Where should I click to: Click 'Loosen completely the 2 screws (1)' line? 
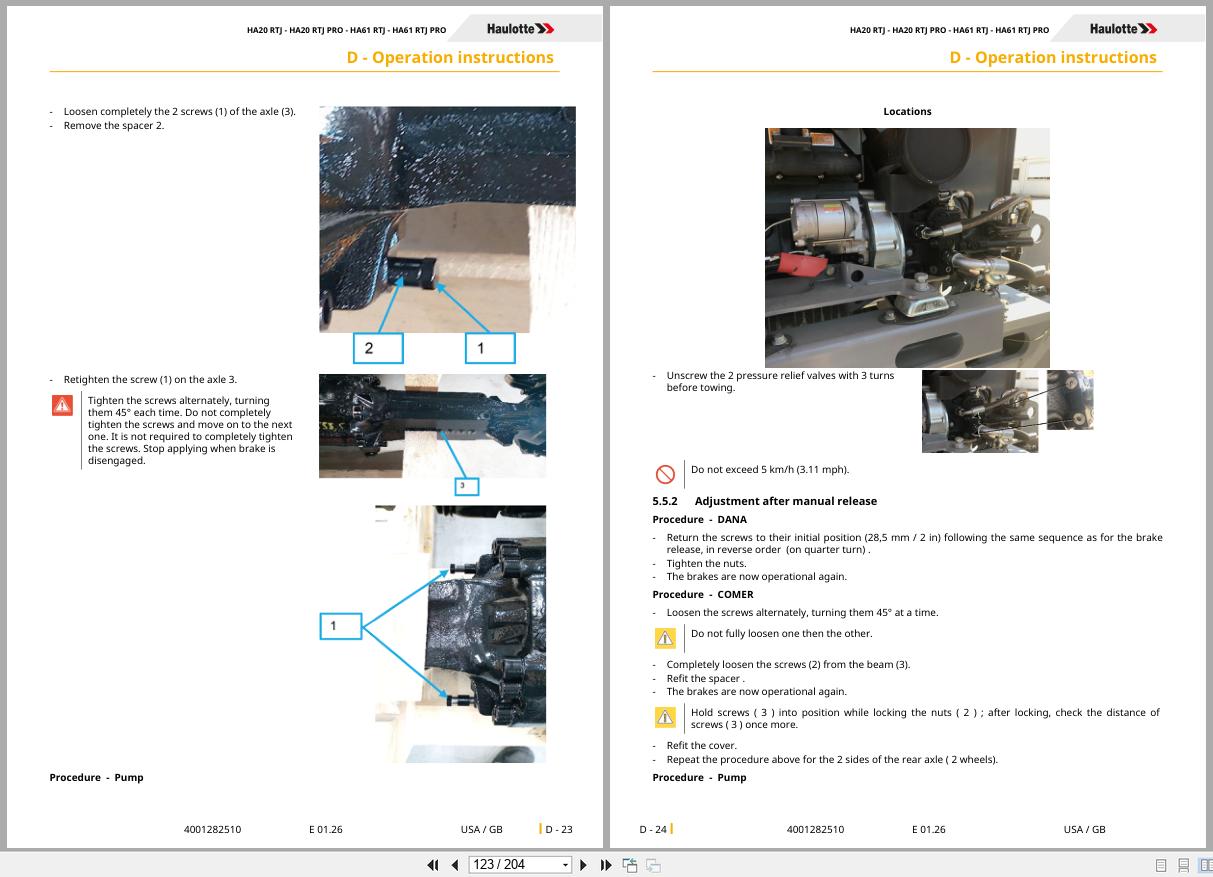pos(179,112)
